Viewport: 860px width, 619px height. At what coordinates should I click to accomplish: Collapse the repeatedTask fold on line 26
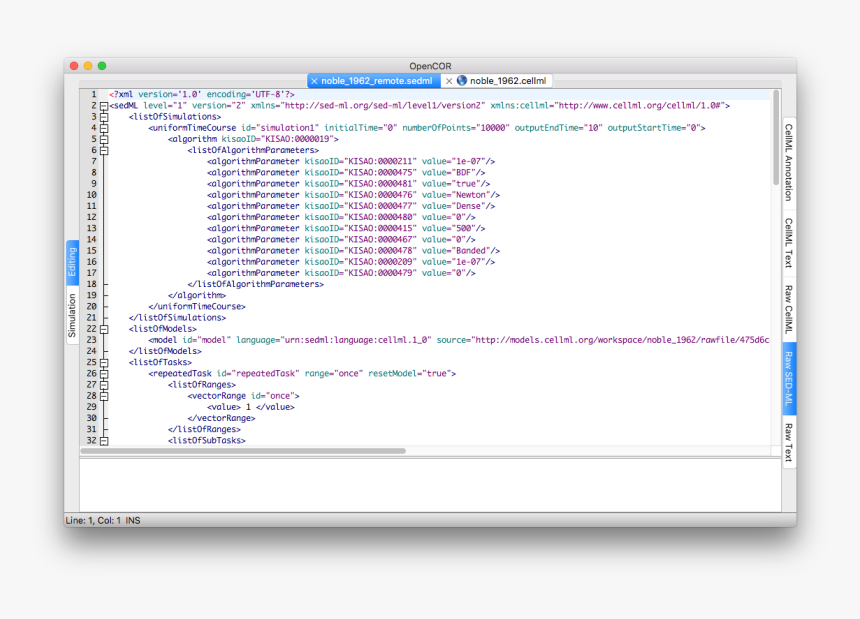103,373
